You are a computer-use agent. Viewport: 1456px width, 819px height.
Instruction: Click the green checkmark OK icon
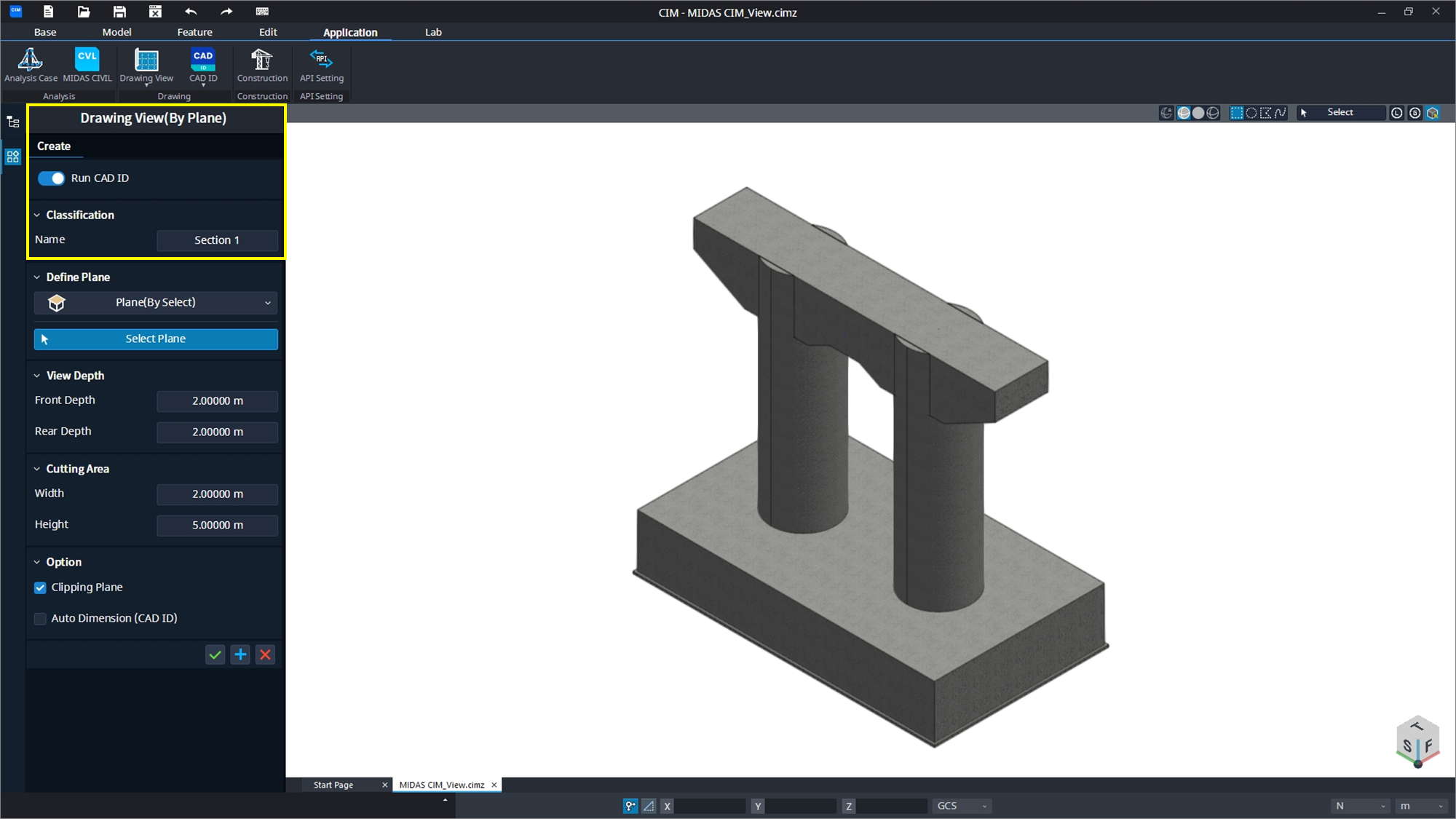[x=215, y=654]
